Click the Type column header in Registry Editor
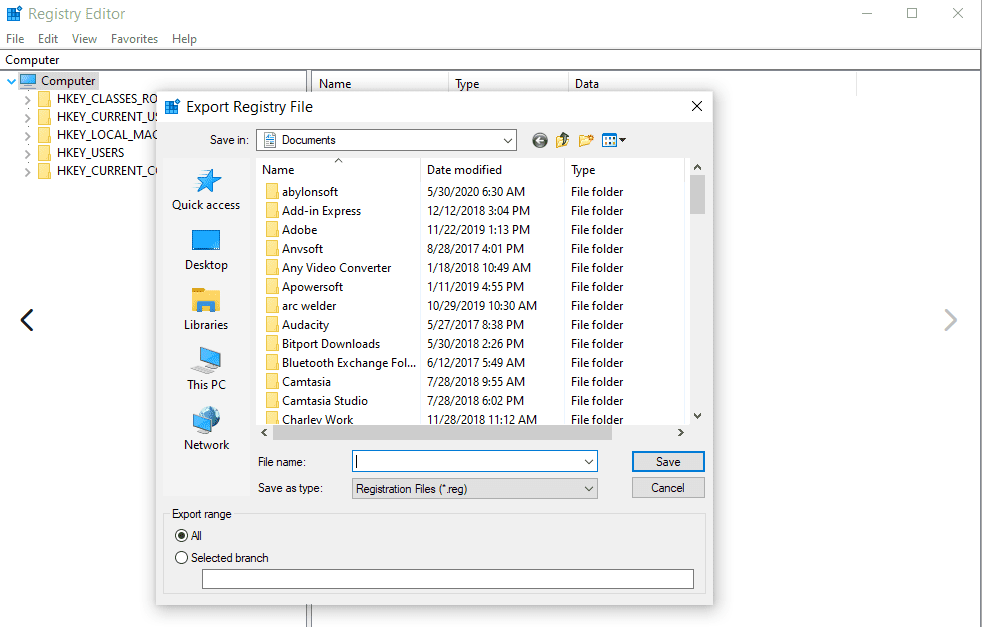Viewport: 982px width, 627px height. click(509, 84)
